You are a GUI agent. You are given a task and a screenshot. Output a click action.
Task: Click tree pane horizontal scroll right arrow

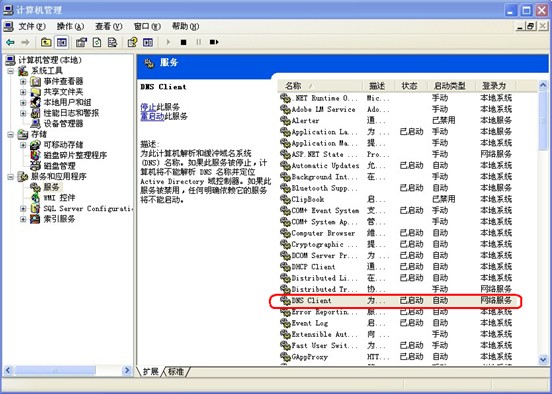click(x=127, y=370)
